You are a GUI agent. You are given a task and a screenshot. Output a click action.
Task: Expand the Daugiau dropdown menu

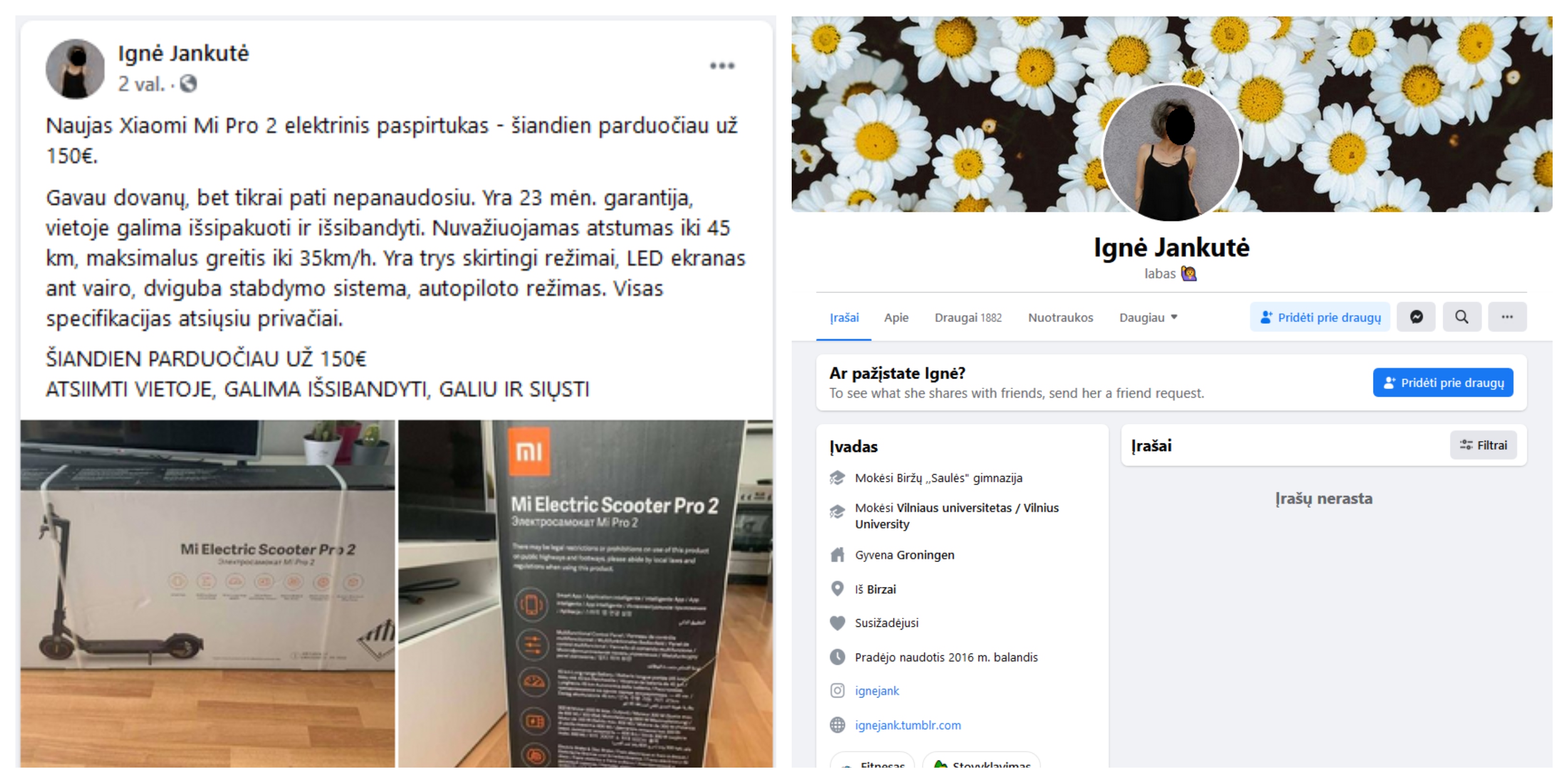1148,317
